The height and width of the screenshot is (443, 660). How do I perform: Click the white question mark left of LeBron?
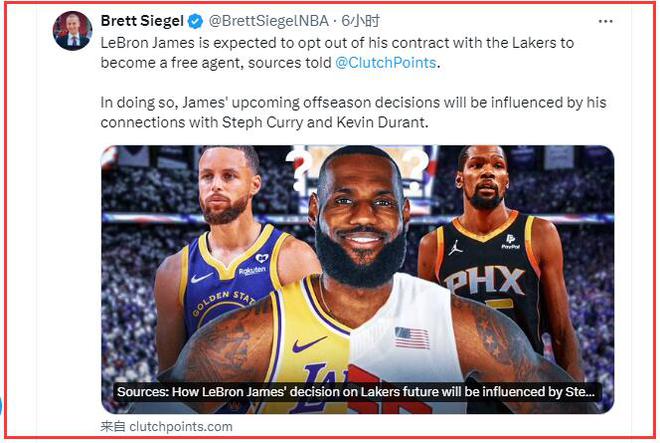[299, 167]
